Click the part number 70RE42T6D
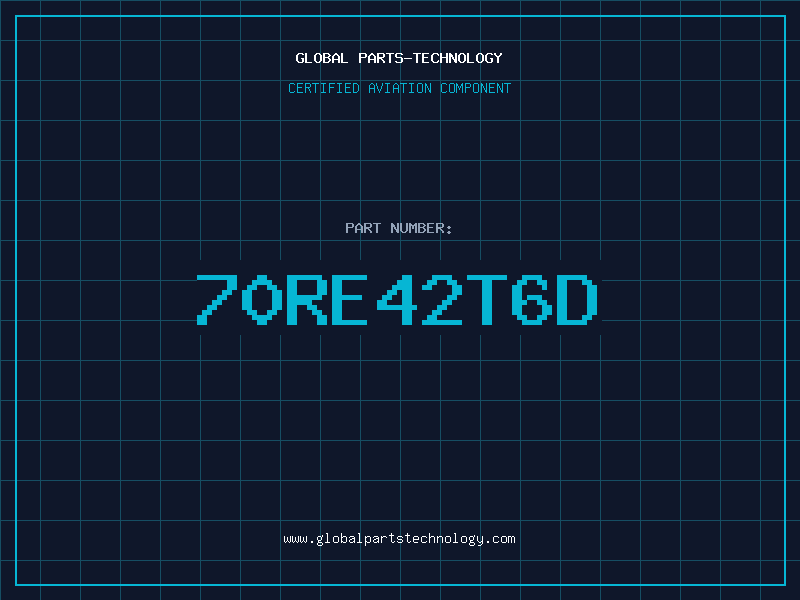Image resolution: width=800 pixels, height=600 pixels. pos(397,300)
